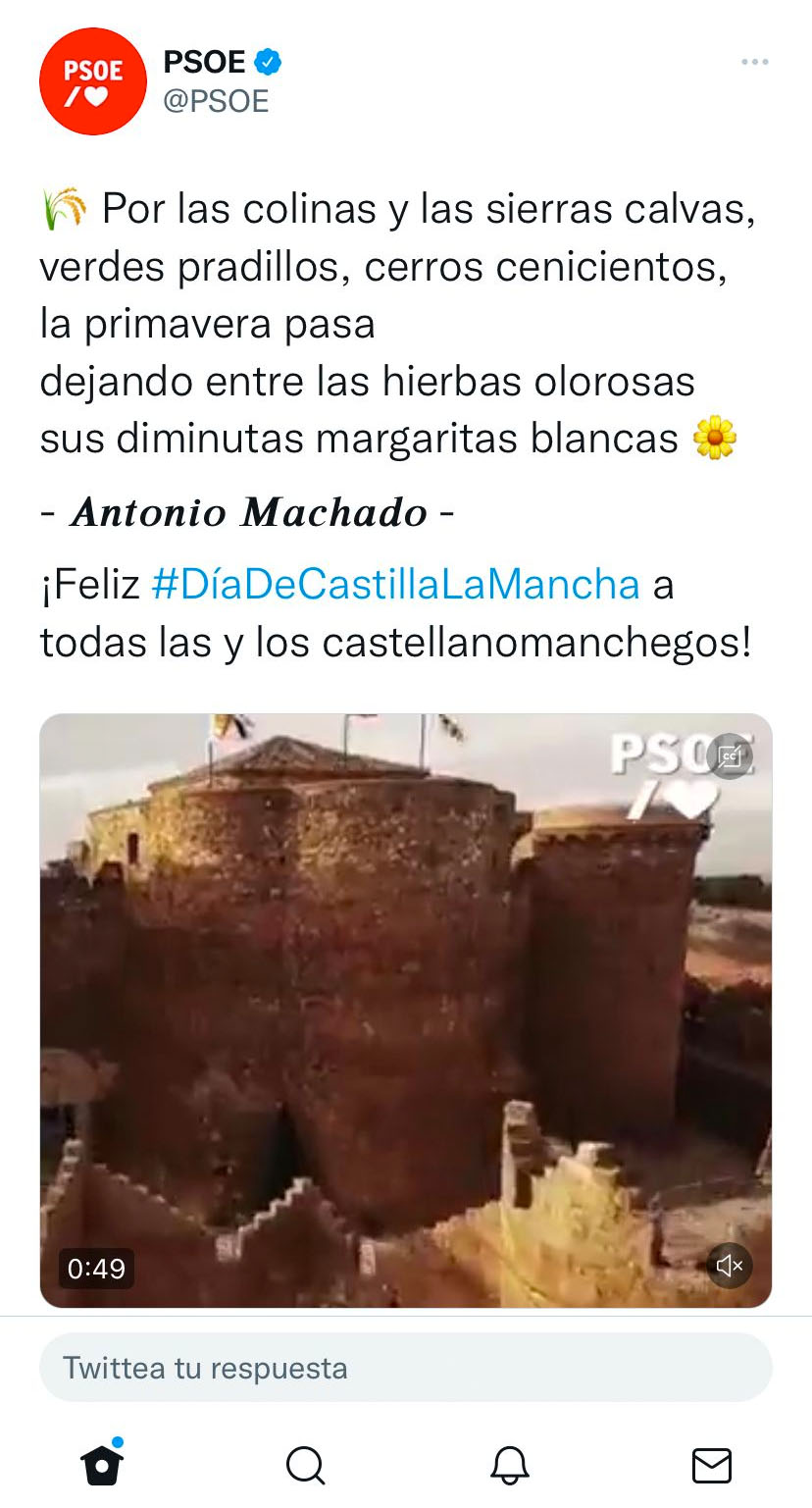This screenshot has width=812, height=1508.
Task: Click the tweet poem text body
Action: pos(398,324)
